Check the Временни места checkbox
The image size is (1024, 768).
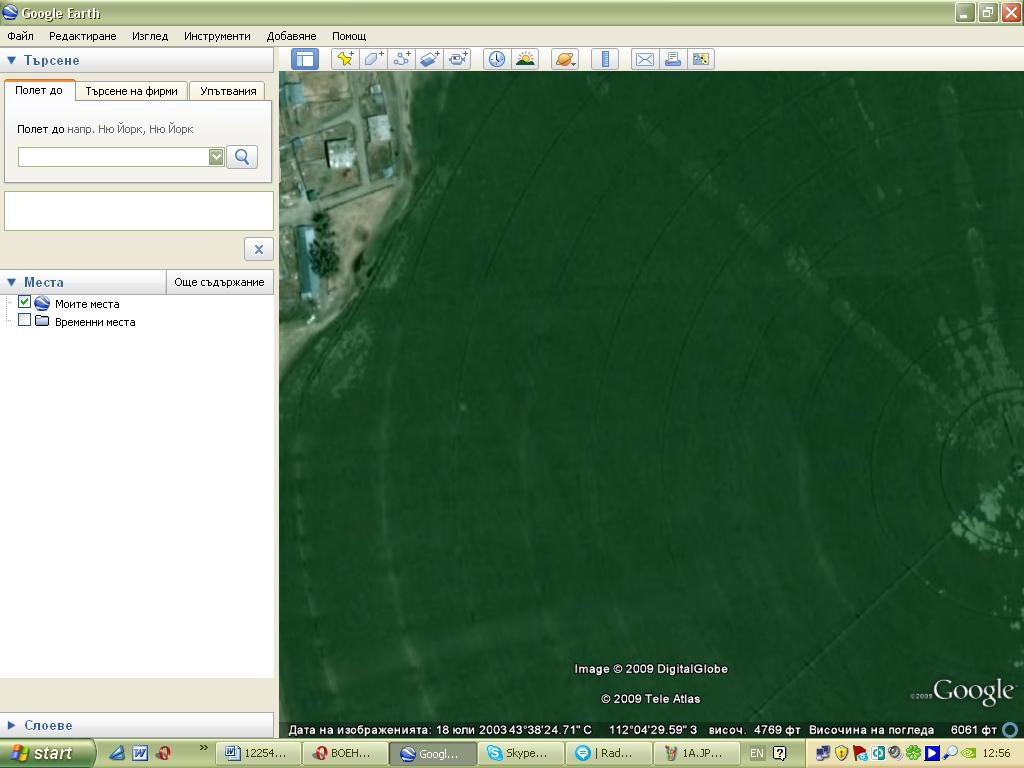click(x=25, y=321)
